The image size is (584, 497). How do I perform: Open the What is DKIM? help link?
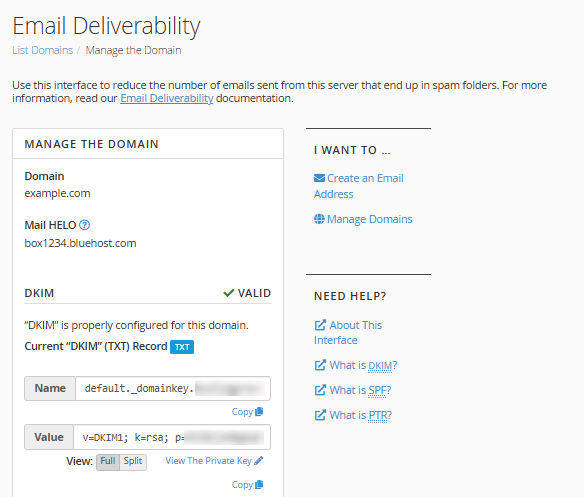tap(363, 365)
